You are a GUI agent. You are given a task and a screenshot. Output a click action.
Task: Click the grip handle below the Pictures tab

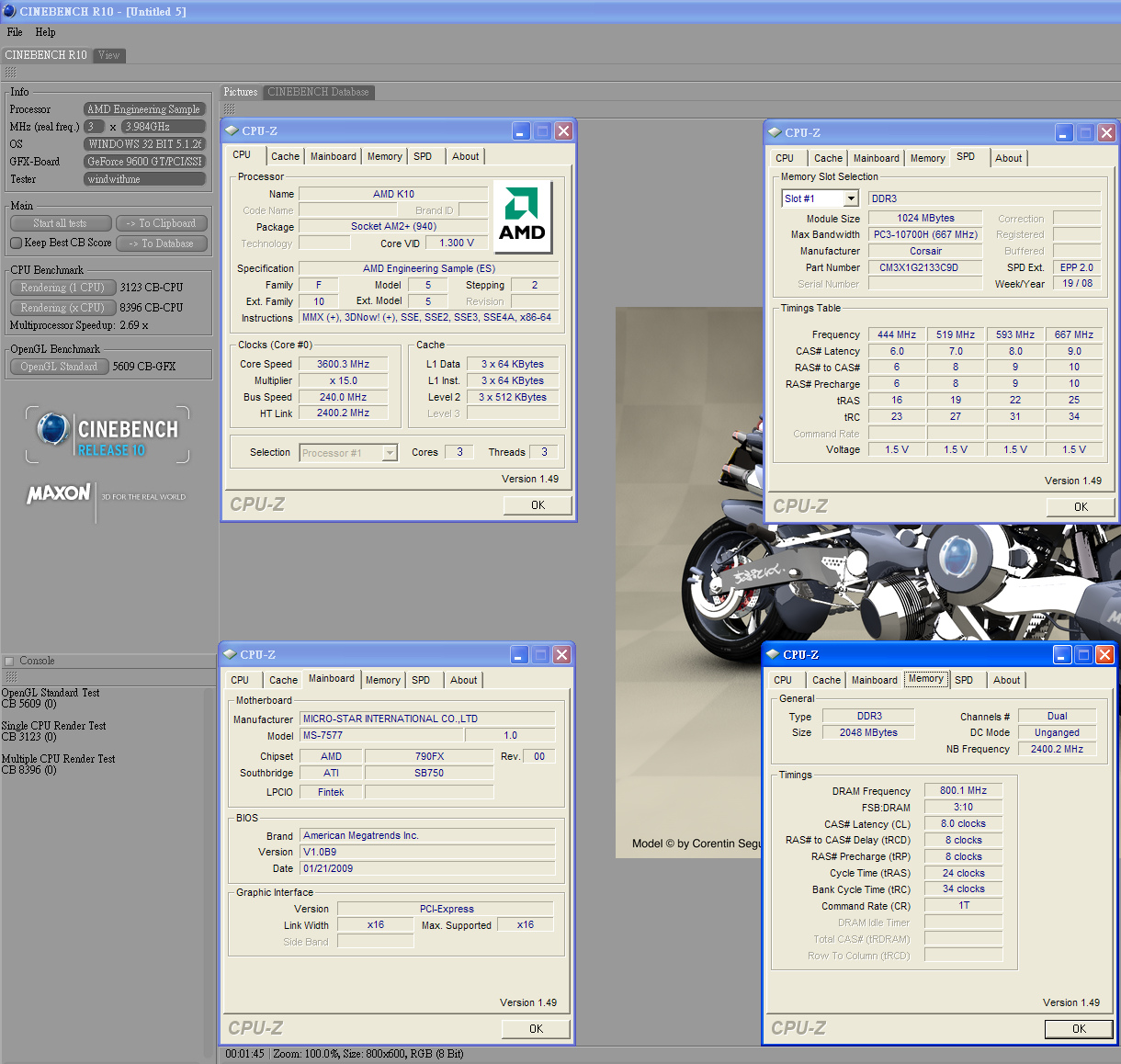(229, 108)
